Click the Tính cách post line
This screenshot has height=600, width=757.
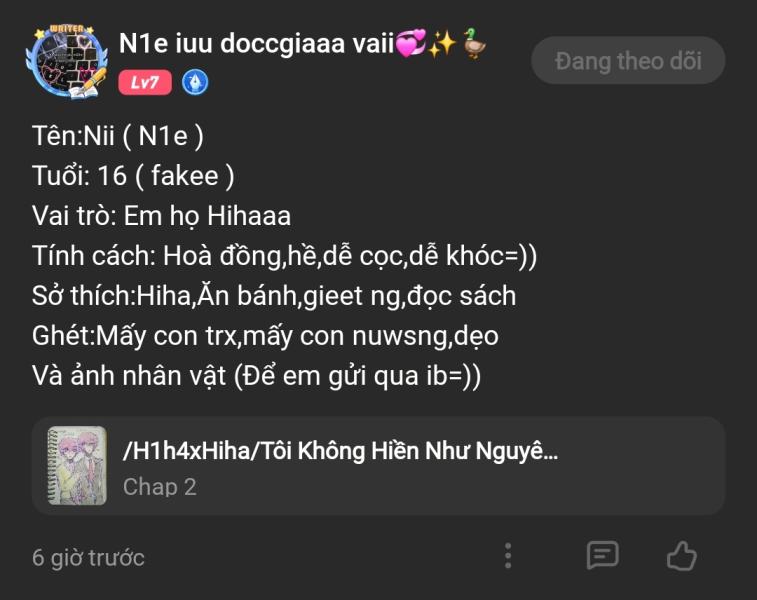click(284, 255)
